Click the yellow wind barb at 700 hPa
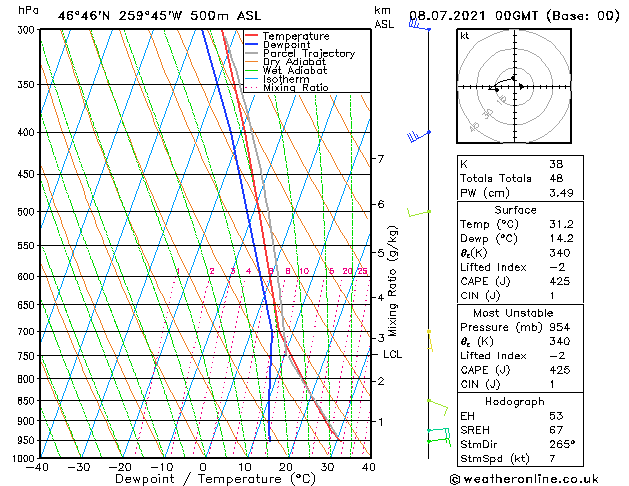Viewport: 629px width, 486px height. [430, 340]
